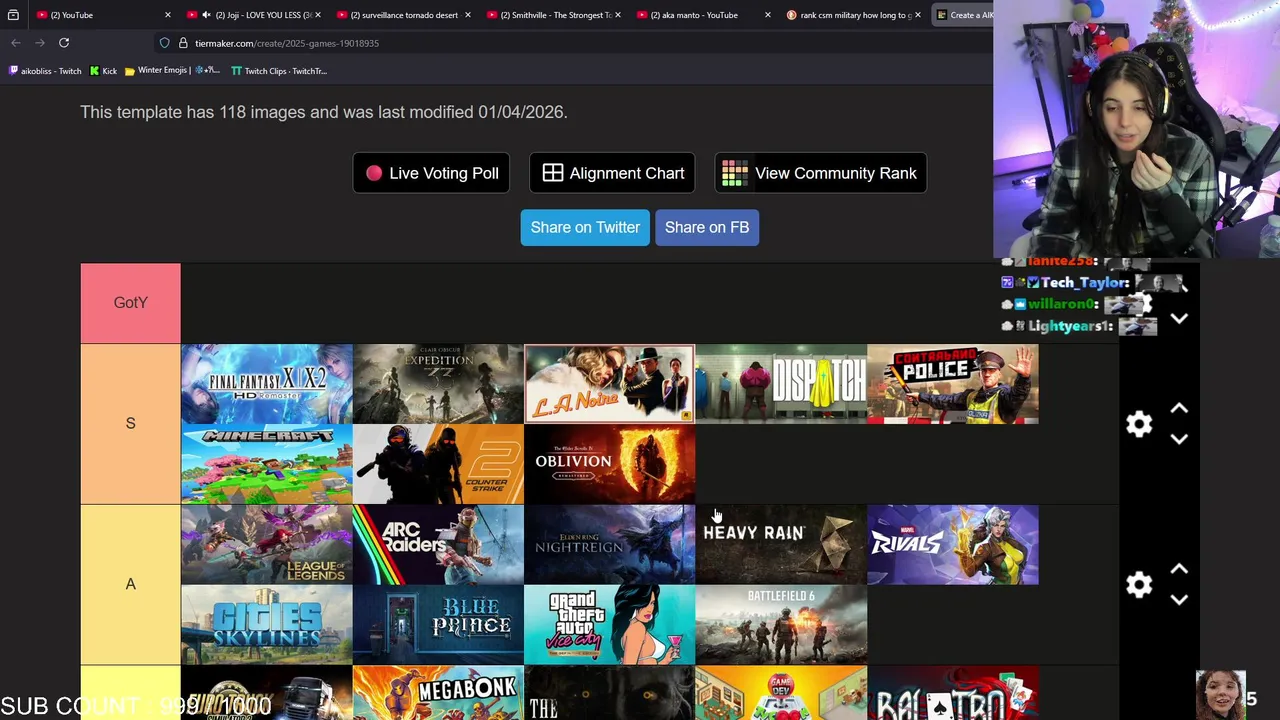The height and width of the screenshot is (720, 1280).
Task: Start a Live Voting Poll
Action: [x=431, y=173]
